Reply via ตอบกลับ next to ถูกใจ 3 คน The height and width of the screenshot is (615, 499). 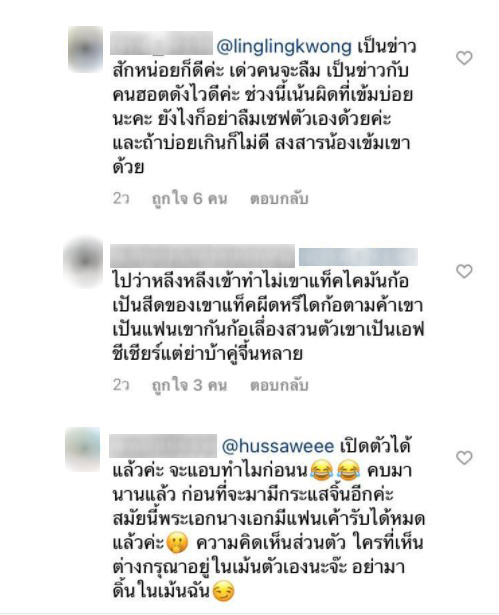tap(279, 386)
